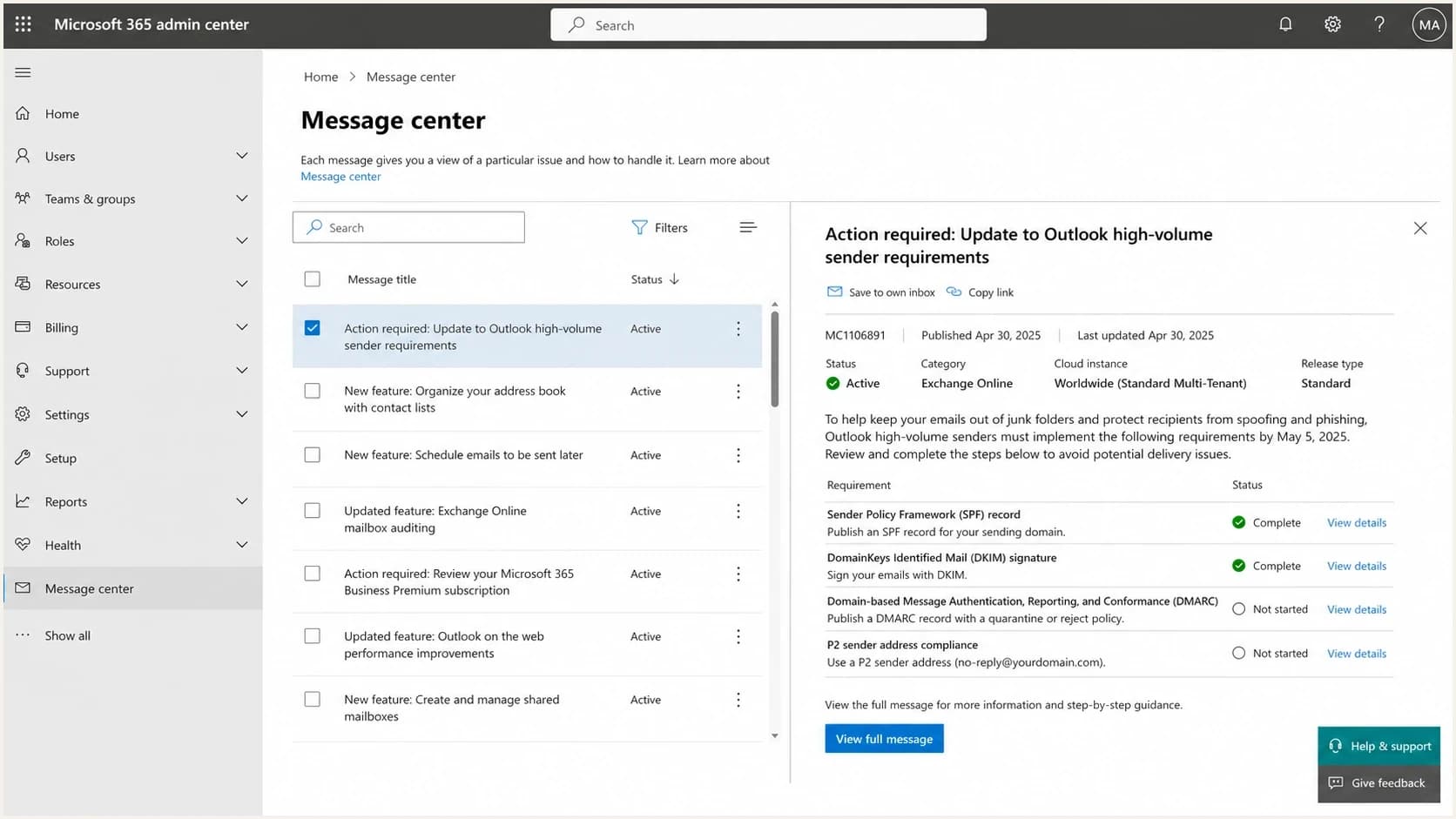Image resolution: width=1456 pixels, height=819 pixels.
Task: Open more options for Schedule emails message
Action: 738,455
